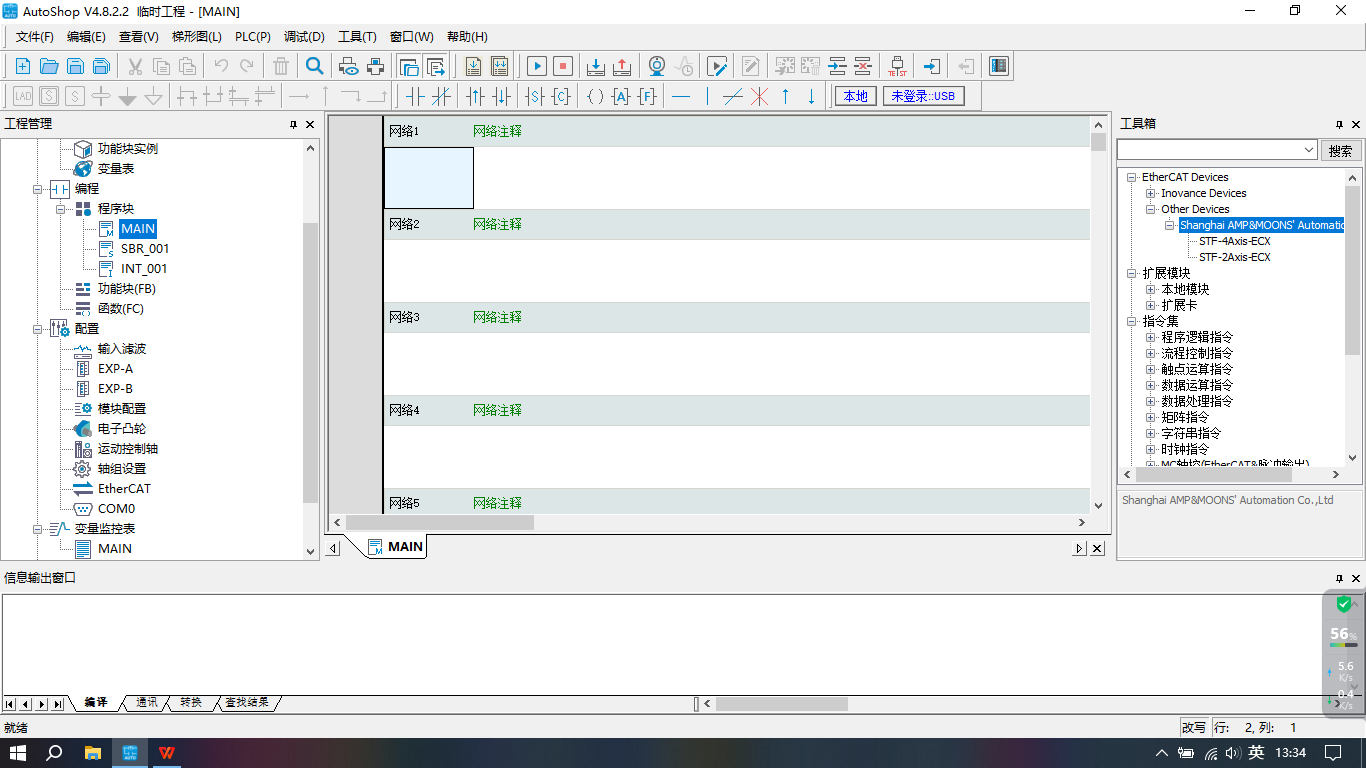Insert a falling edge contact
Viewport: 1366px width, 768px height.
501,96
